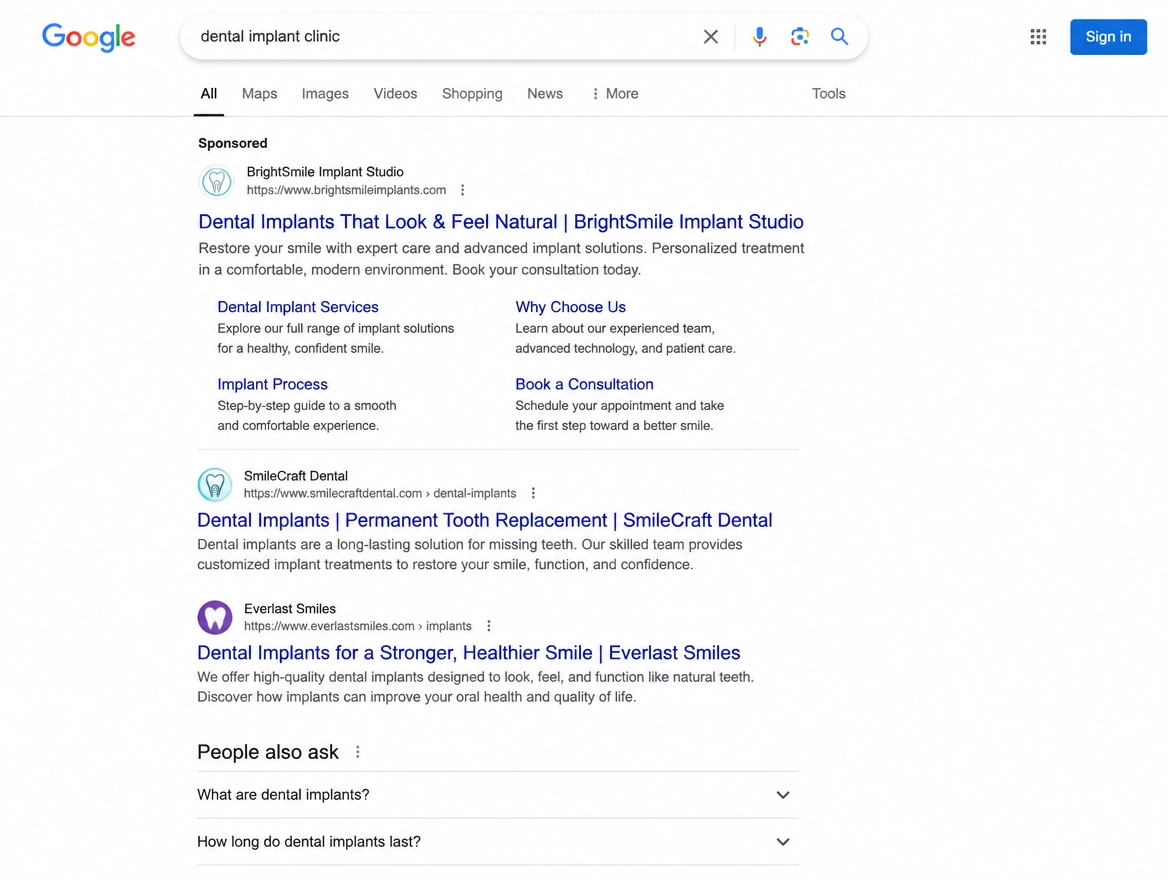Expand 'How long do dental implants last?' question

(498, 842)
